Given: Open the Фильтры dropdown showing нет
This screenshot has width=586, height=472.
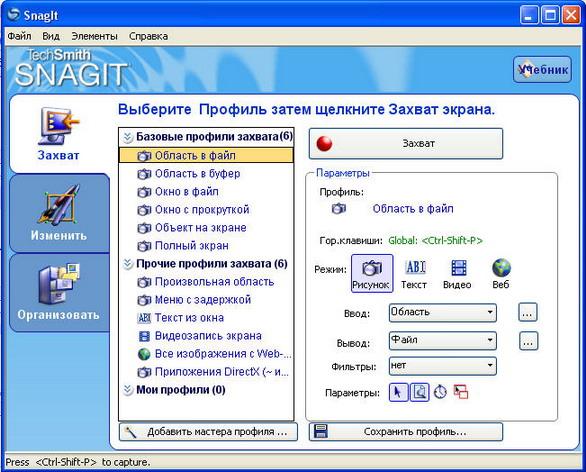Looking at the screenshot, I should click(x=442, y=366).
